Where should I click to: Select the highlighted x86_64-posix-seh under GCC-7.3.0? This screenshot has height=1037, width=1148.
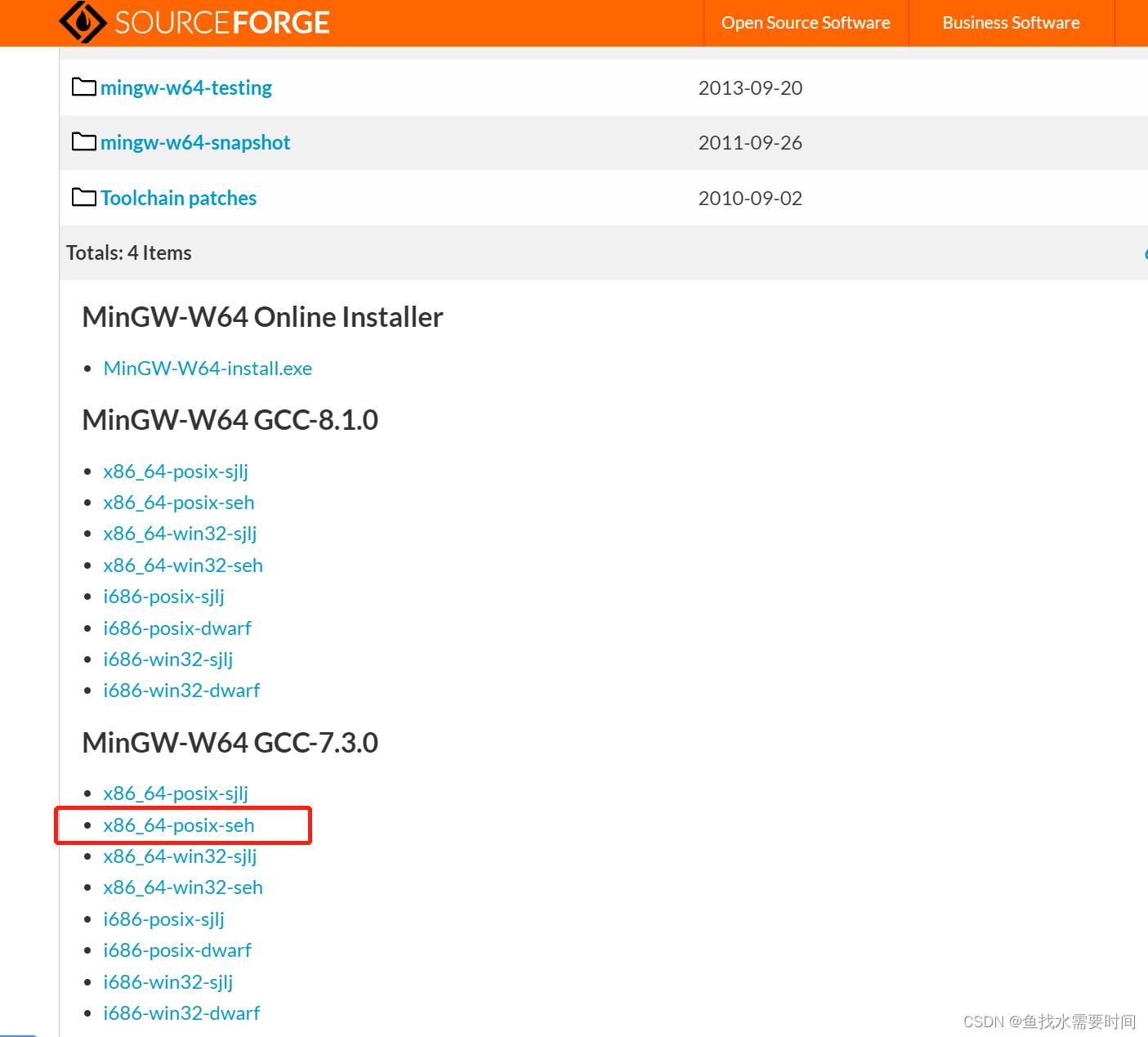click(179, 825)
